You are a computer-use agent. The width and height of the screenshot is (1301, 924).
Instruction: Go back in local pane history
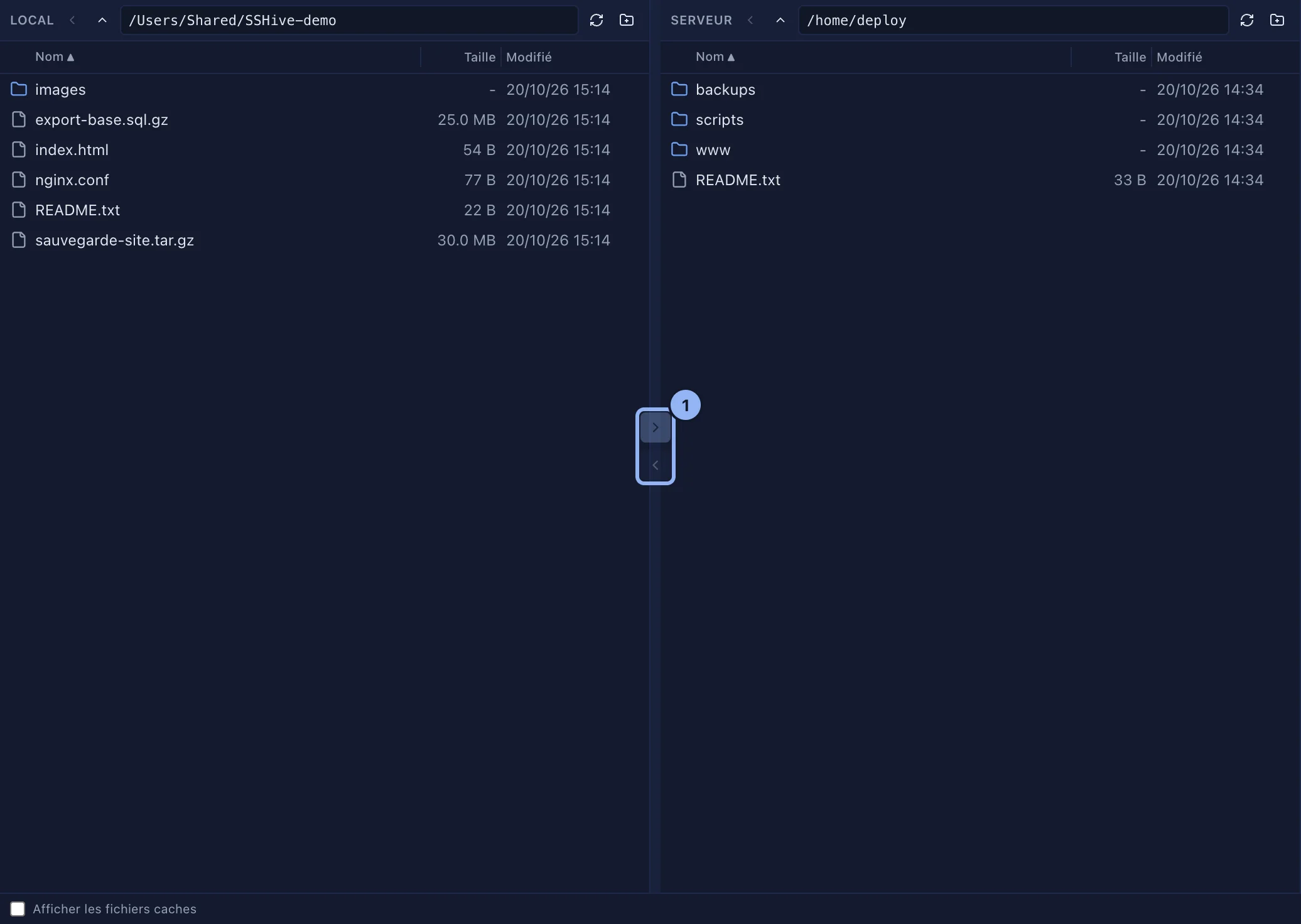72,20
